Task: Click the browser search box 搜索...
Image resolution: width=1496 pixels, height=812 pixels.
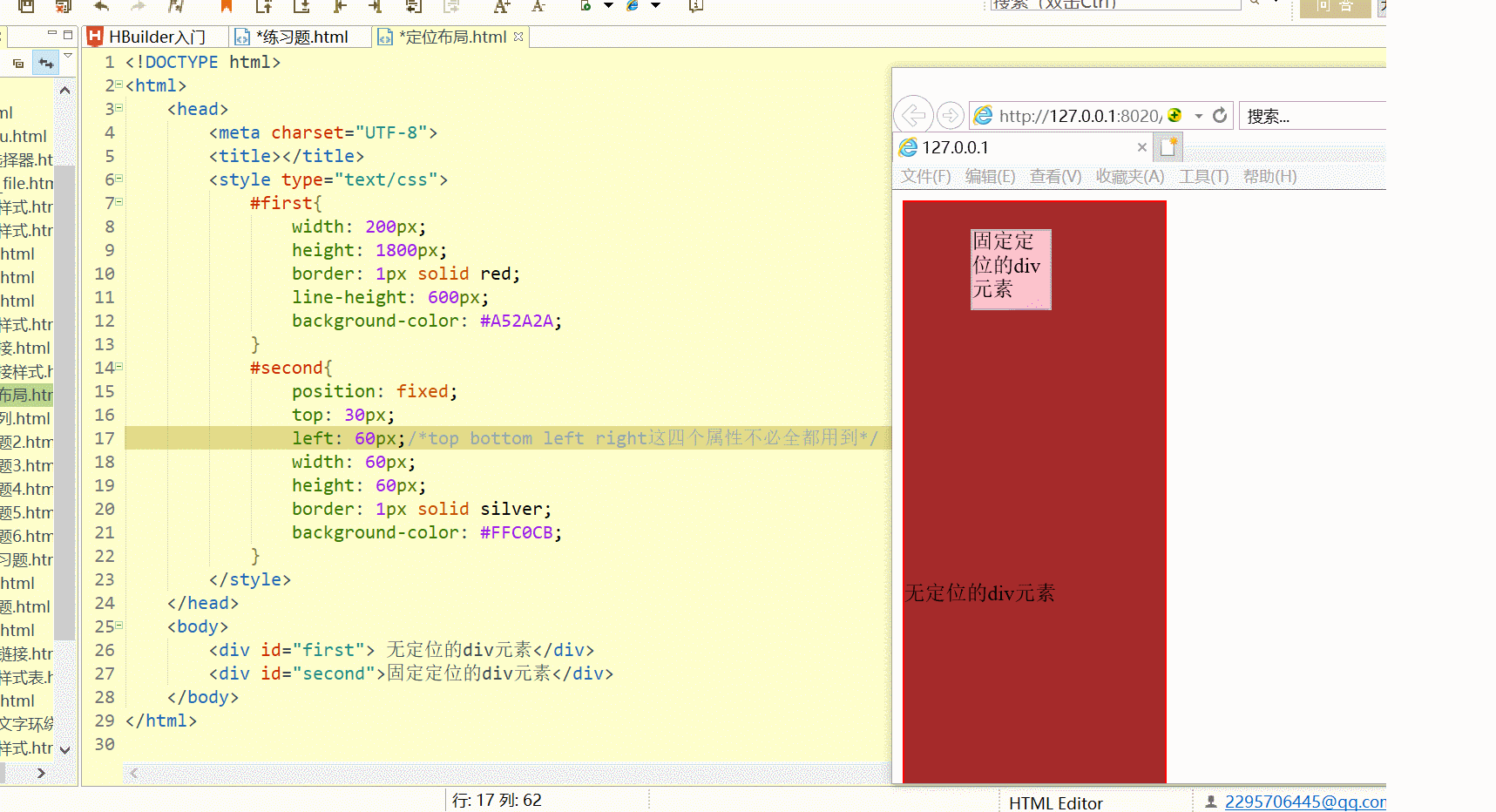Action: pos(1312,116)
